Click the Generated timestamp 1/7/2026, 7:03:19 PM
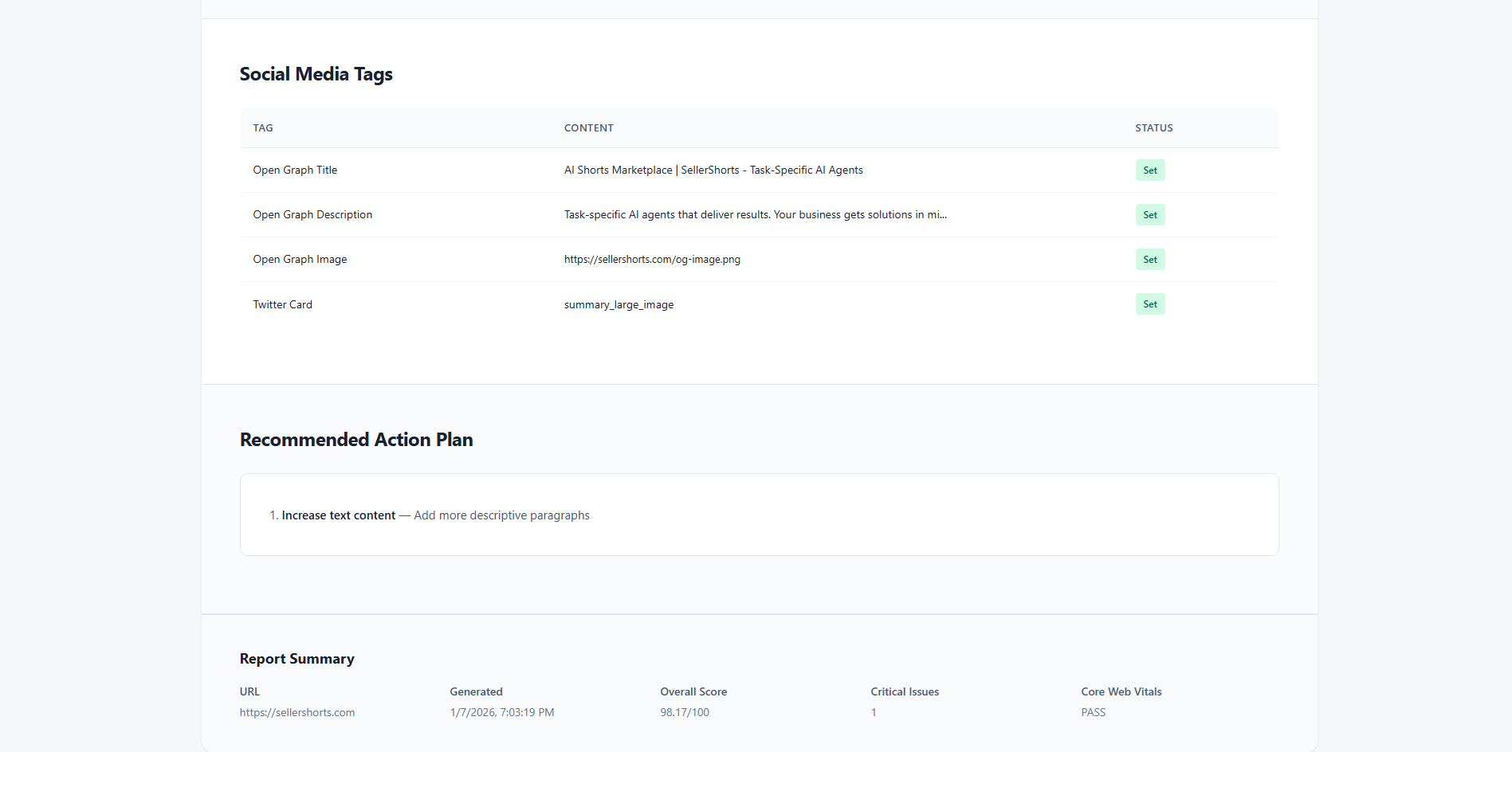Image resolution: width=1512 pixels, height=803 pixels. pos(501,713)
